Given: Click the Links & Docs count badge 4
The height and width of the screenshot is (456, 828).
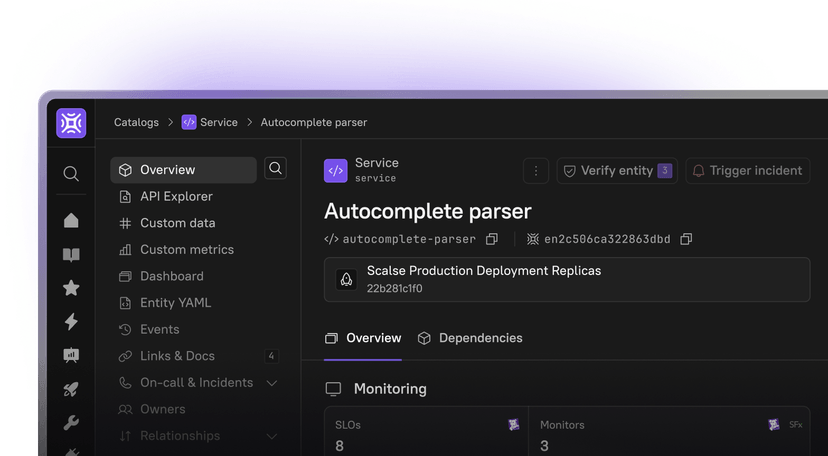Looking at the screenshot, I should tap(271, 356).
